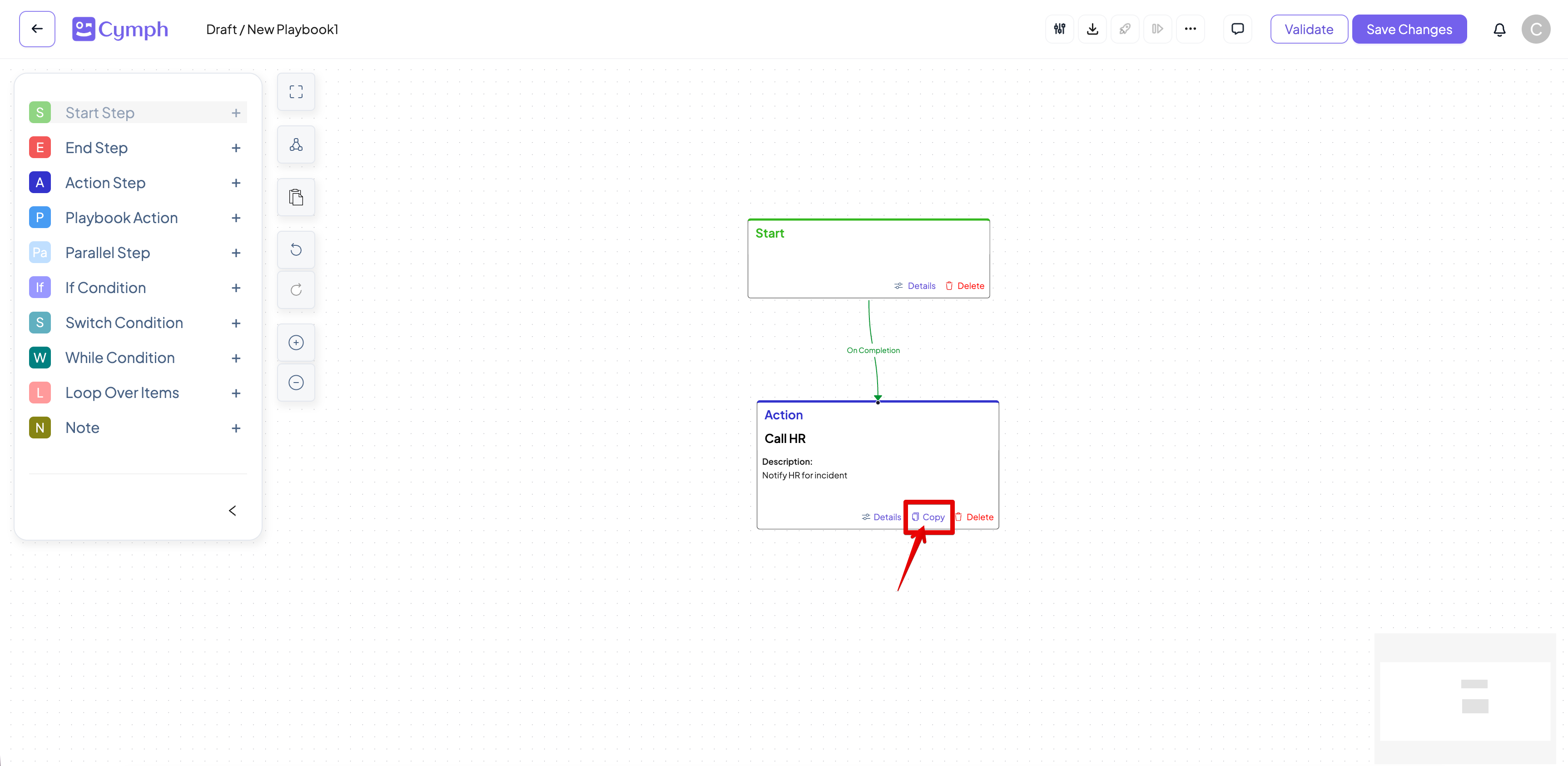1568x766 pixels.
Task: Open the comments panel
Action: point(1237,29)
